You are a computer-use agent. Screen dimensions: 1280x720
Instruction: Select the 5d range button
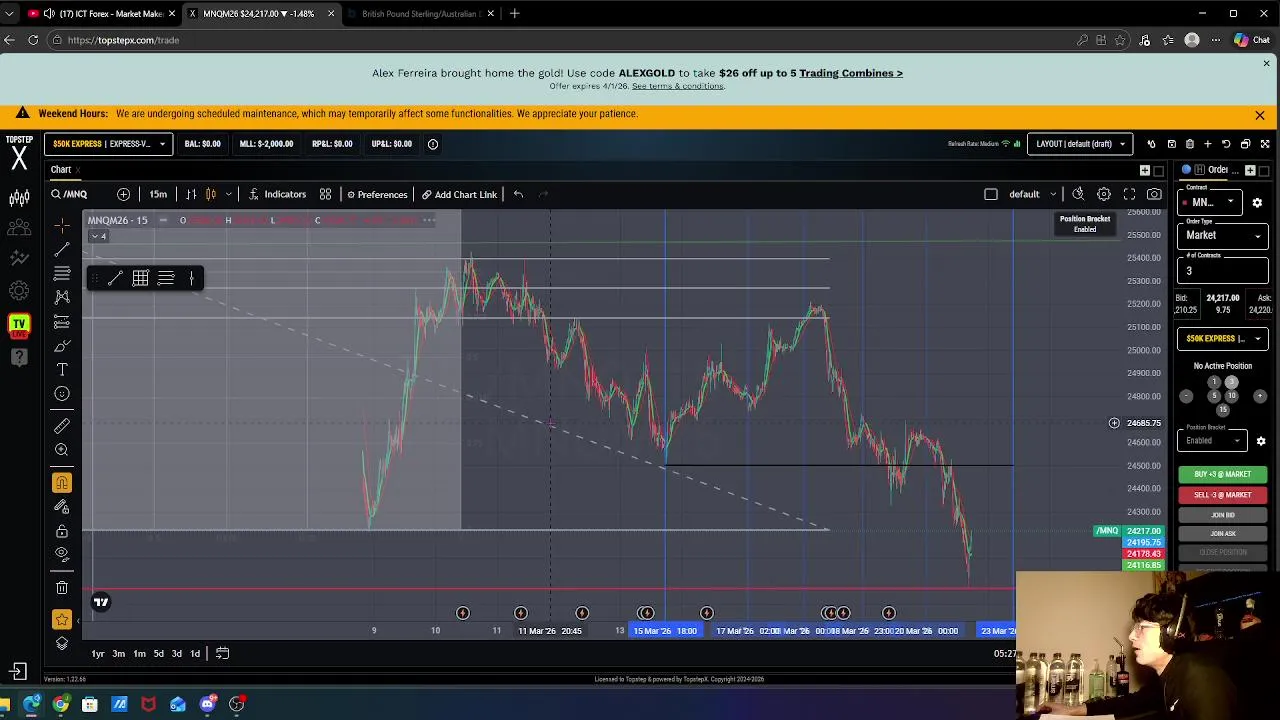point(158,654)
